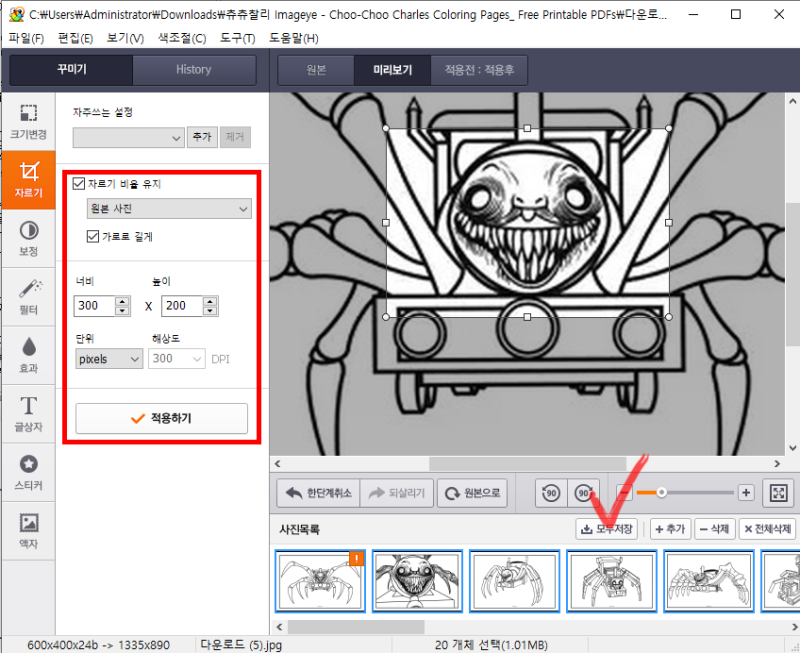This screenshot has width=800, height=653.
Task: Open the 필터 filter tool
Action: point(29,296)
